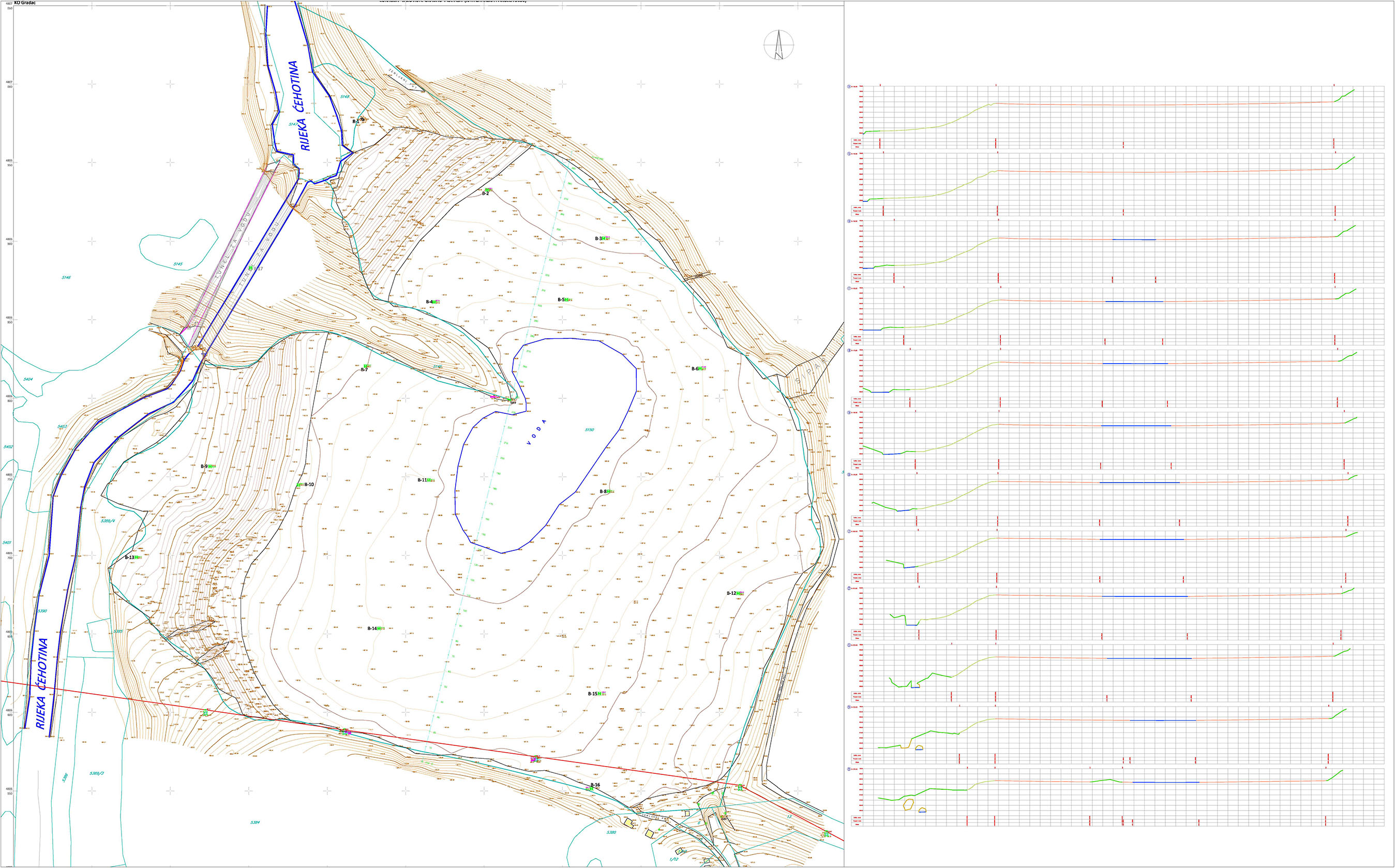Click the 1/12 parcel label

(674, 859)
